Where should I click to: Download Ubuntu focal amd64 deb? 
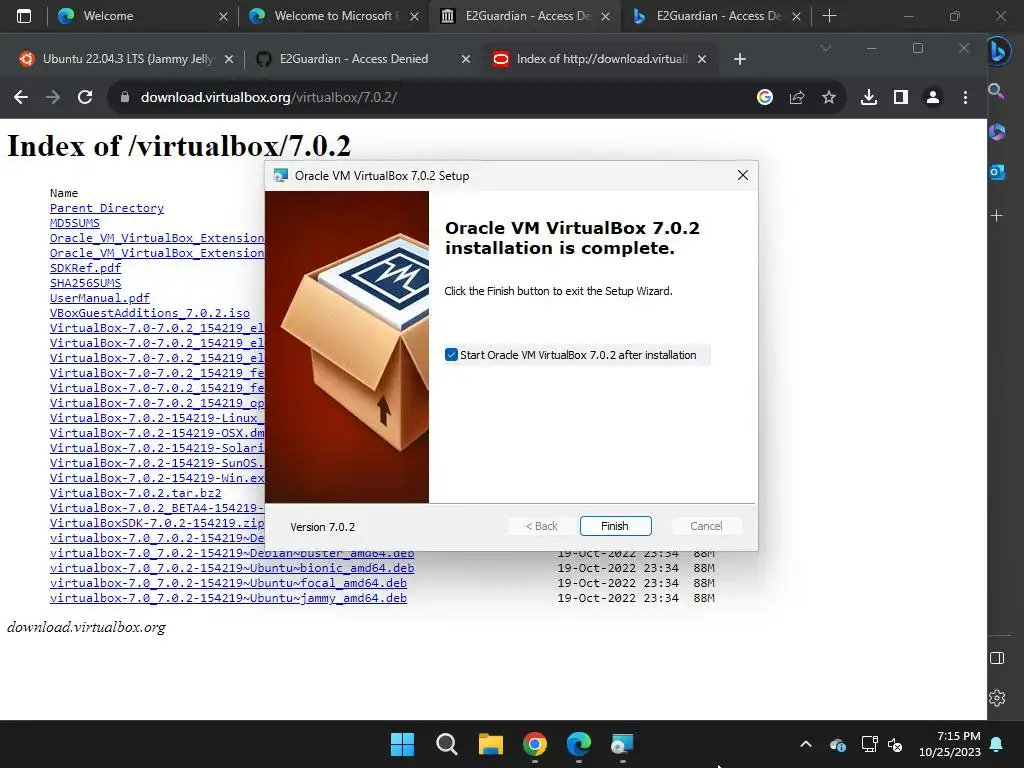(x=229, y=583)
